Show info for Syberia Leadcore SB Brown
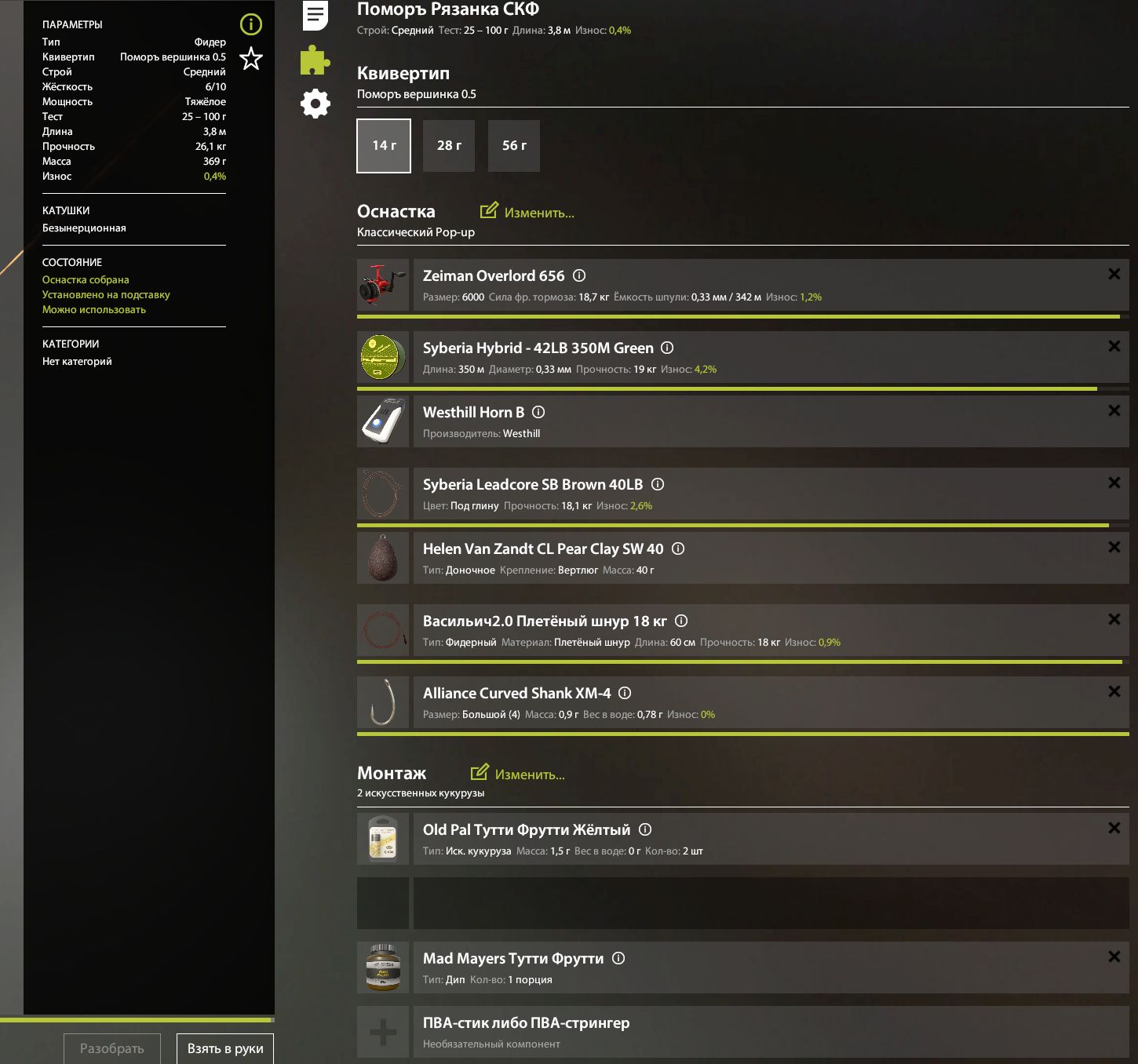 coord(658,484)
